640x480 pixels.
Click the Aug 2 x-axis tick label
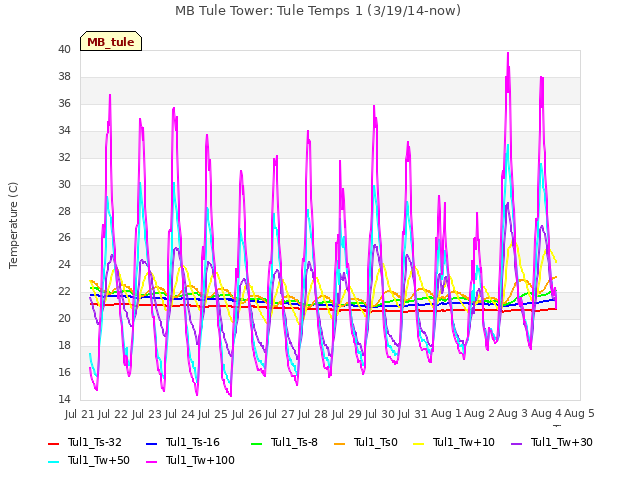coord(480,414)
